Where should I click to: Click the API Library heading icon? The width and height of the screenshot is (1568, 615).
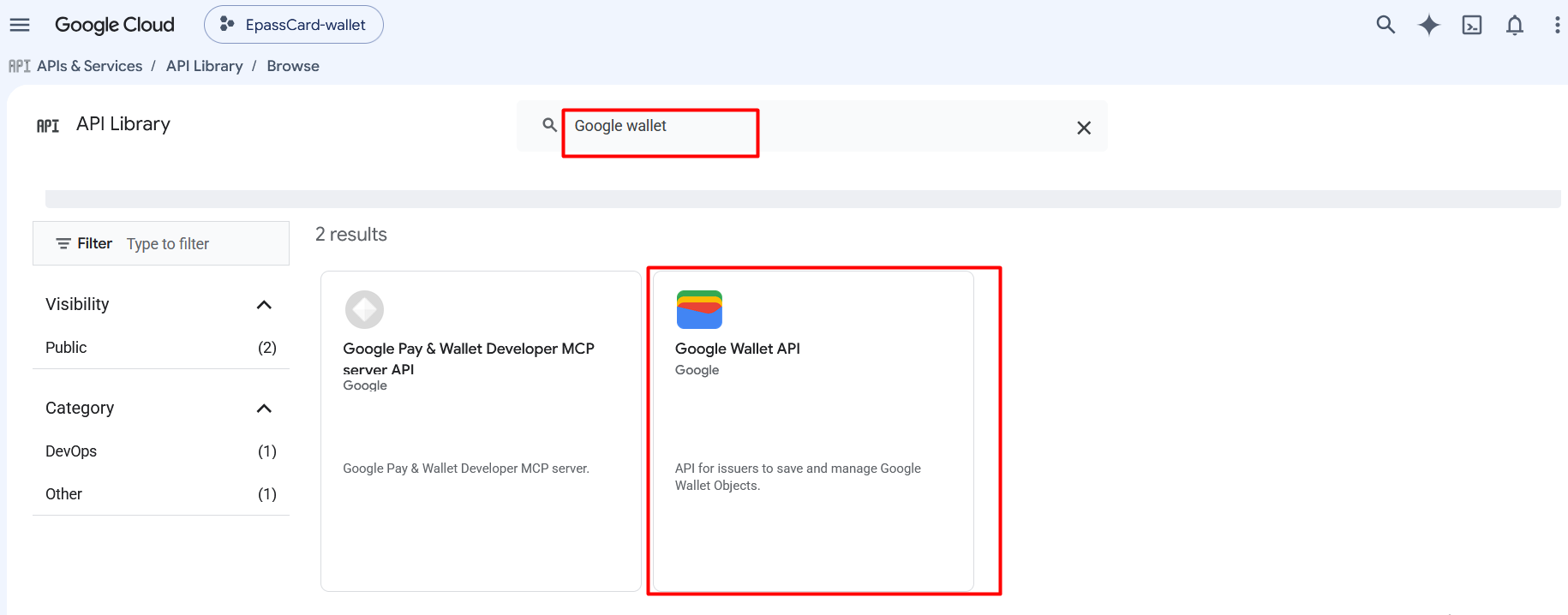point(48,126)
